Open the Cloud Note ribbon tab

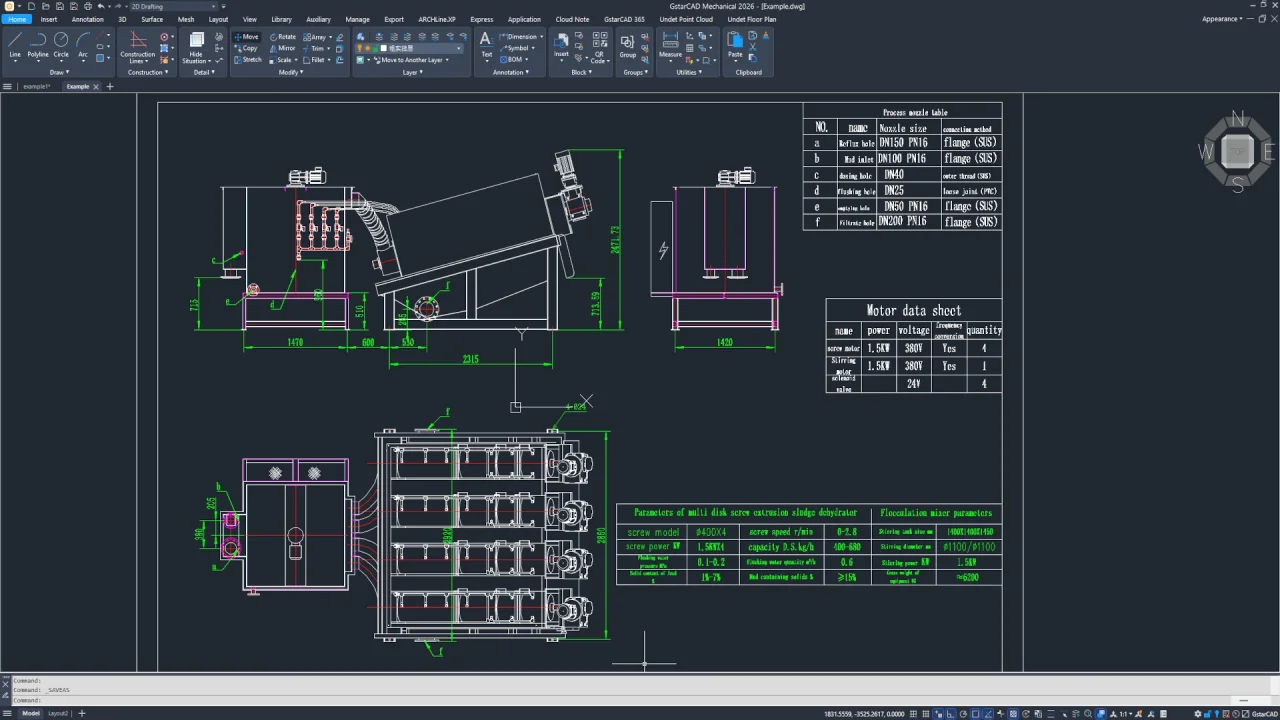point(572,19)
